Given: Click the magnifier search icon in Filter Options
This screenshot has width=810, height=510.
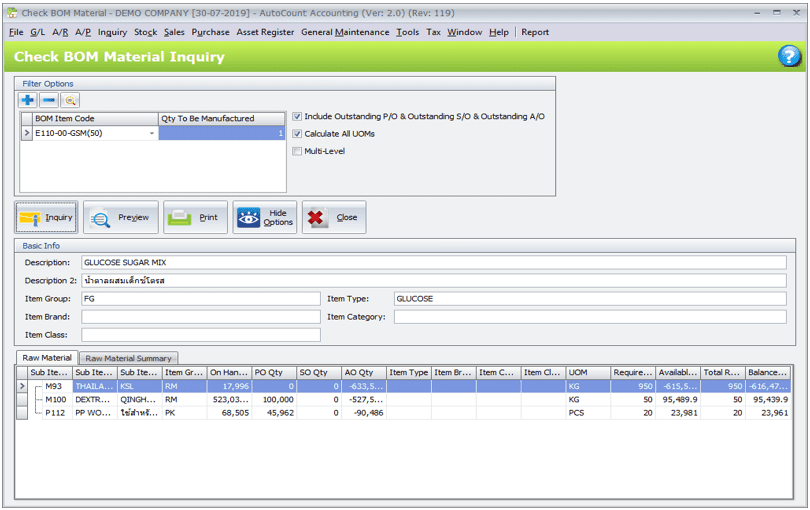Looking at the screenshot, I should coord(70,100).
